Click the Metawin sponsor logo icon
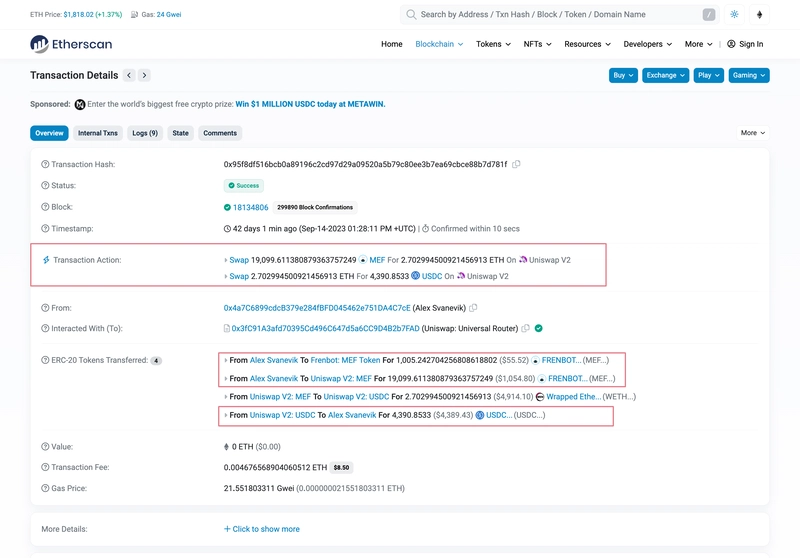 pyautogui.click(x=80, y=105)
